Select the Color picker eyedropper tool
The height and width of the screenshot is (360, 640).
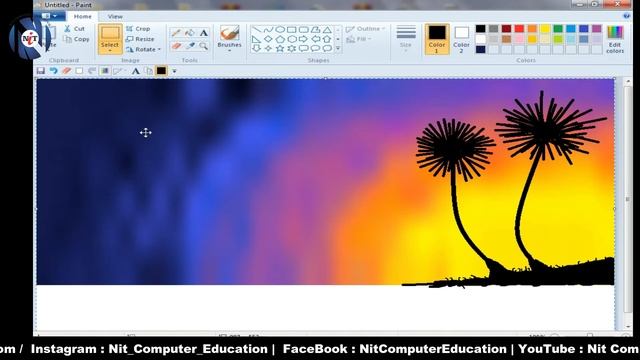pos(190,46)
